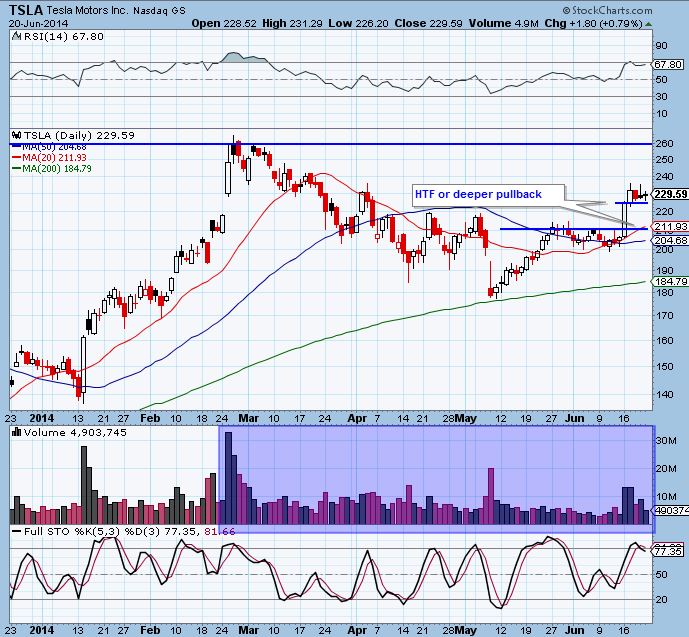The image size is (689, 637).
Task: Click the 184.79 MA(200) price tag
Action: click(671, 281)
